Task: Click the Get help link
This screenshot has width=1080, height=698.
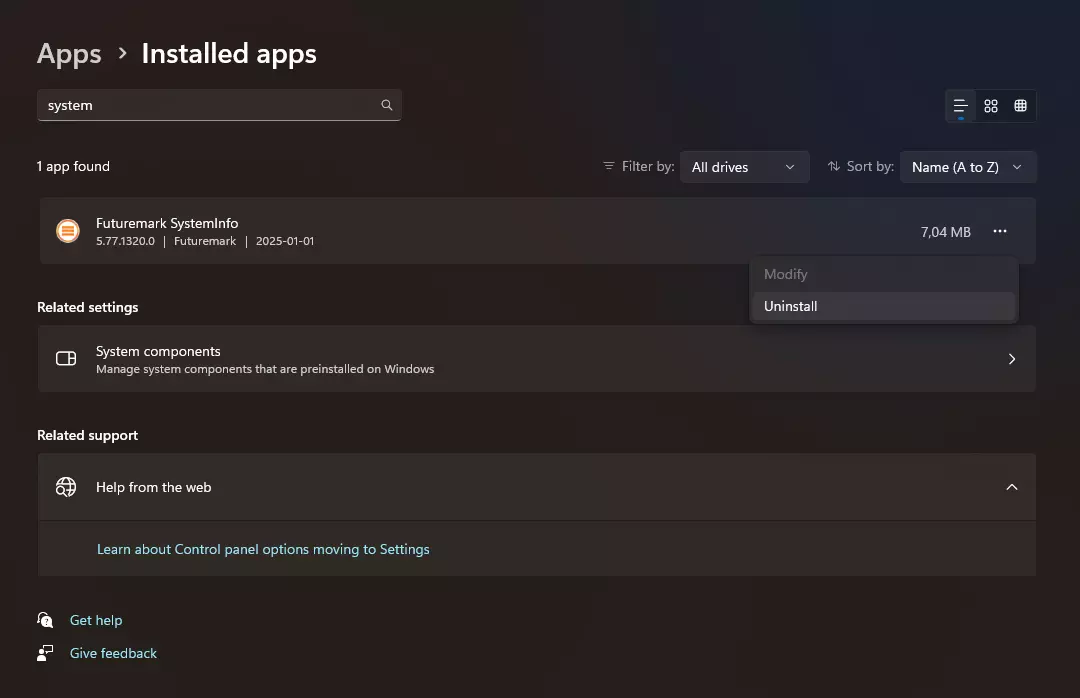Action: pos(96,620)
